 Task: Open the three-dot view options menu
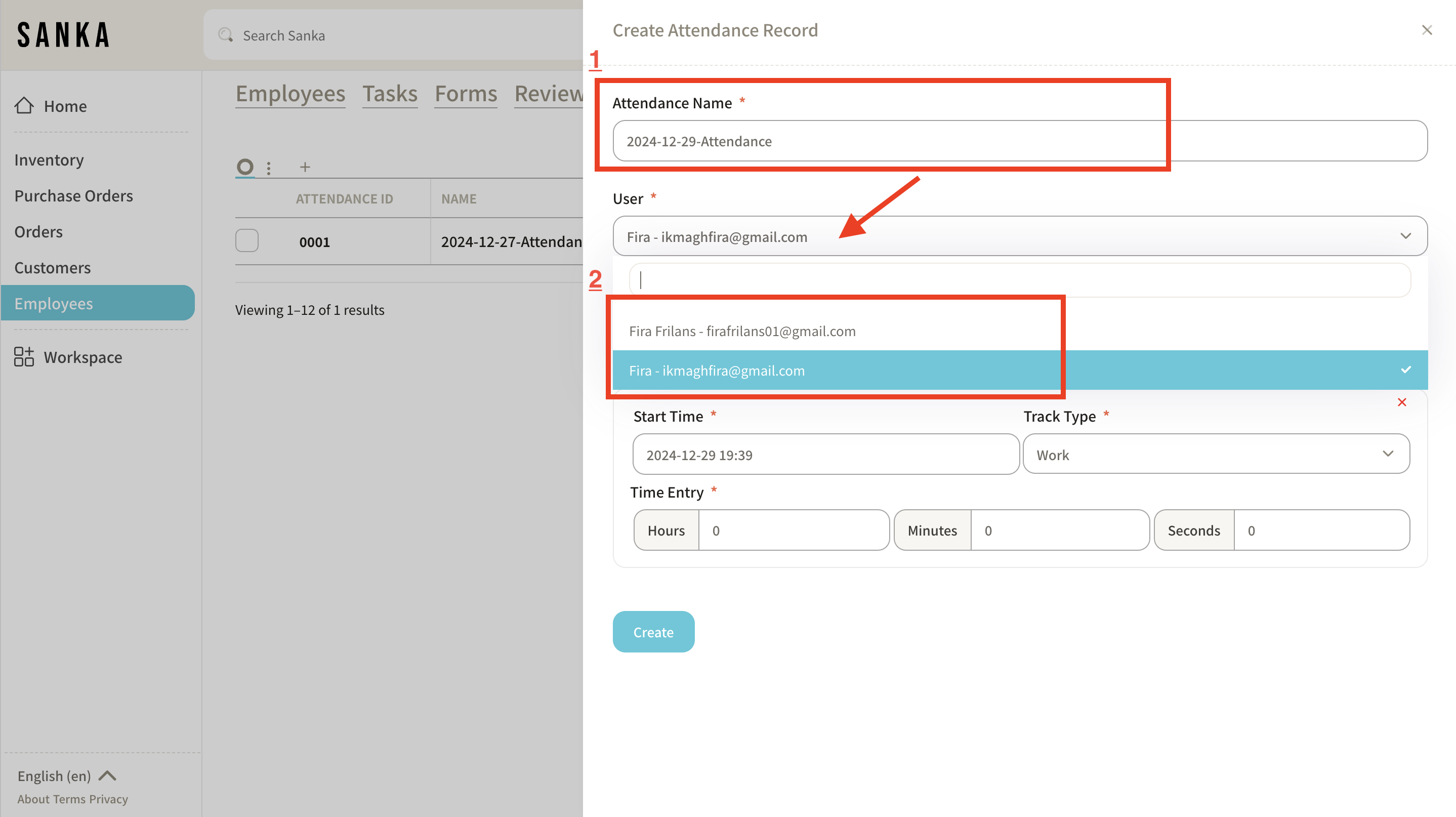coord(269,168)
